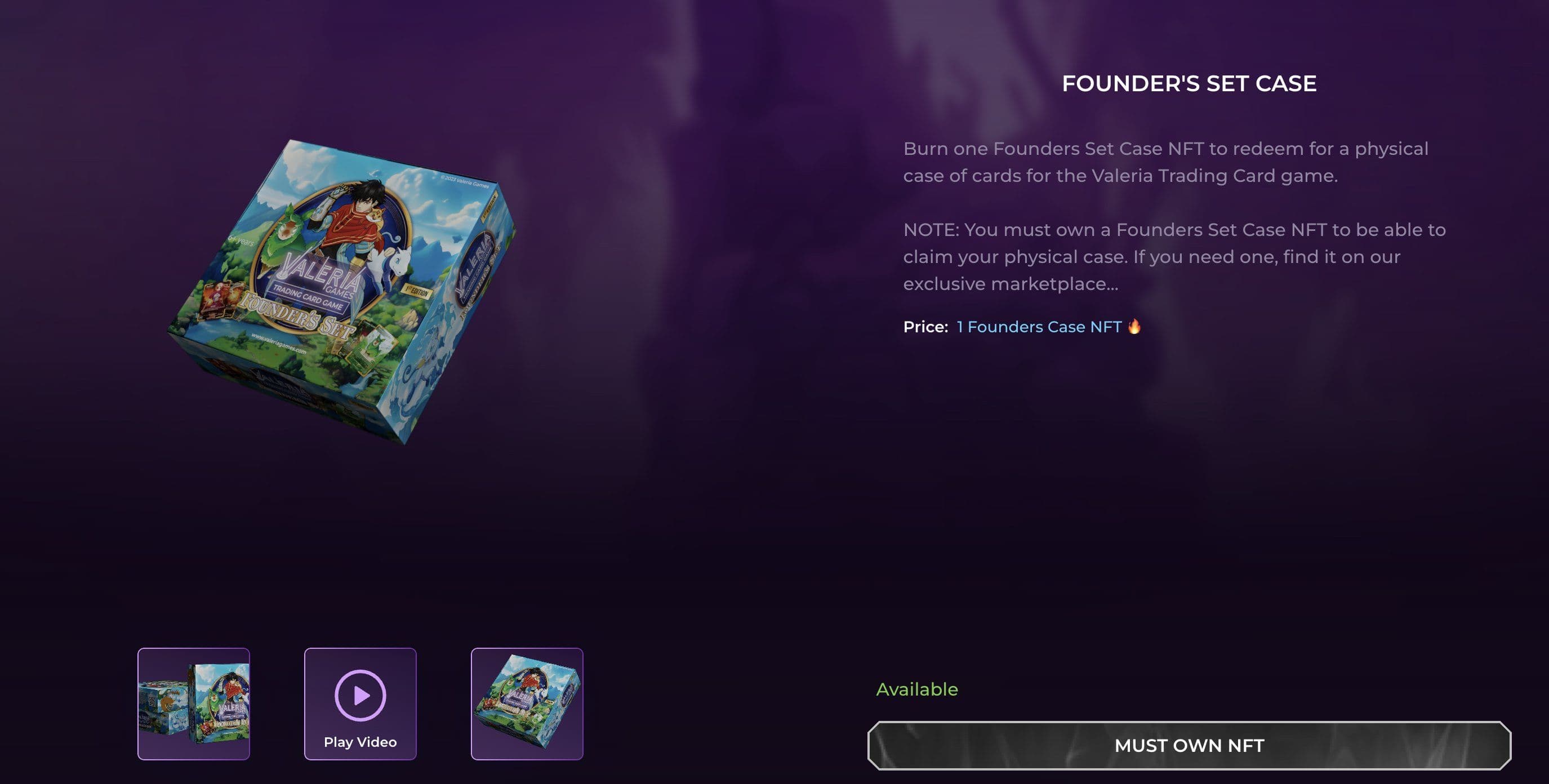Click the fire emoji beside the price
1549x784 pixels.
[x=1134, y=326]
